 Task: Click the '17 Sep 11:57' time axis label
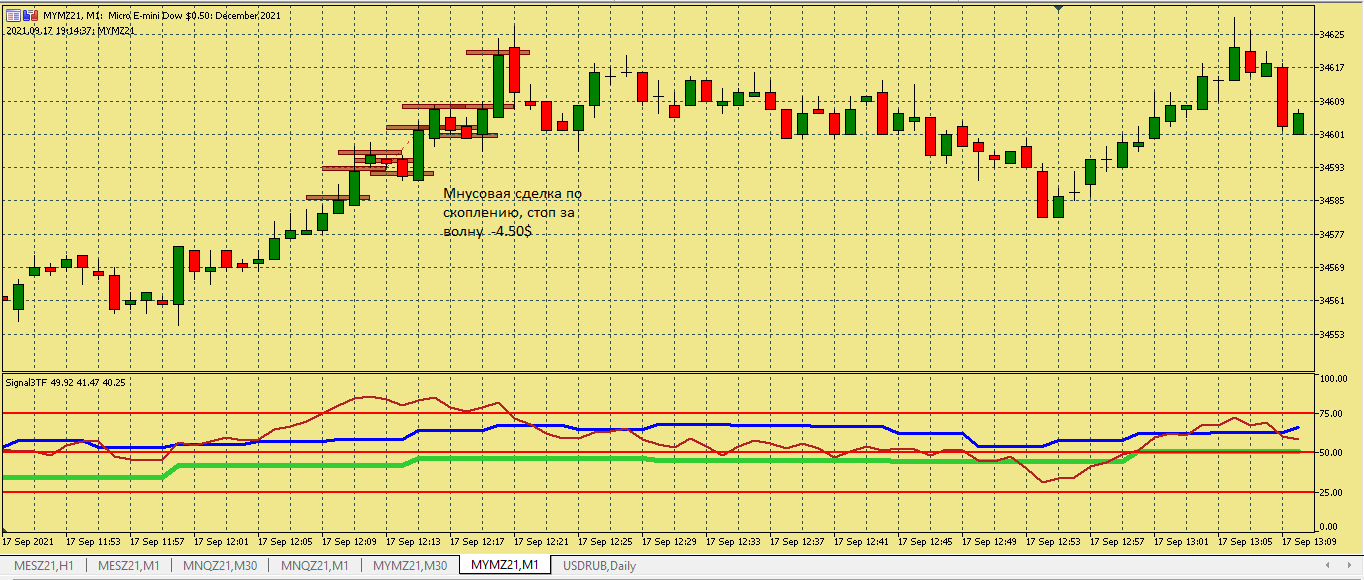[157, 542]
